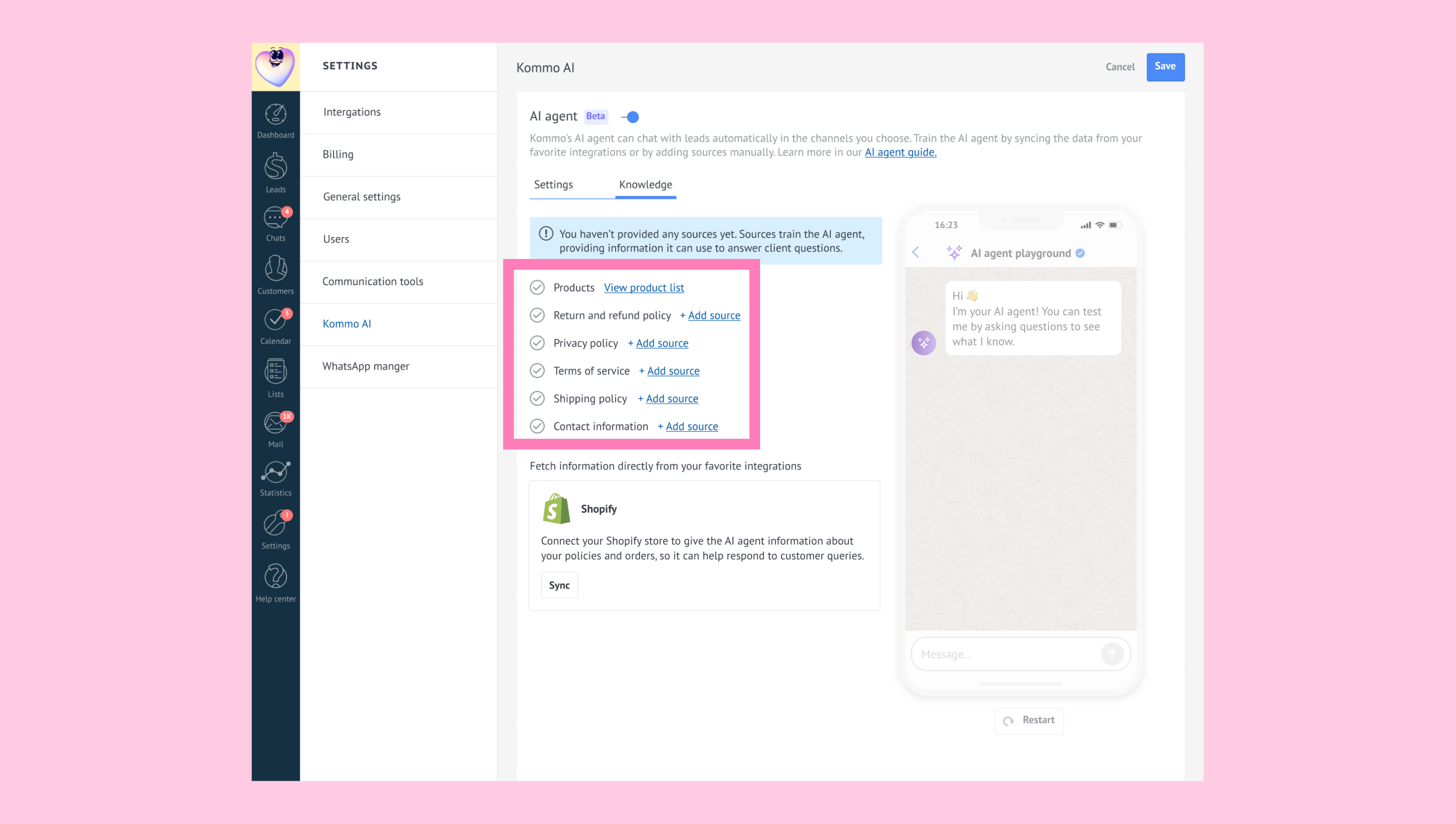
Task: Click the verified badge next to playground title
Action: (x=1080, y=253)
